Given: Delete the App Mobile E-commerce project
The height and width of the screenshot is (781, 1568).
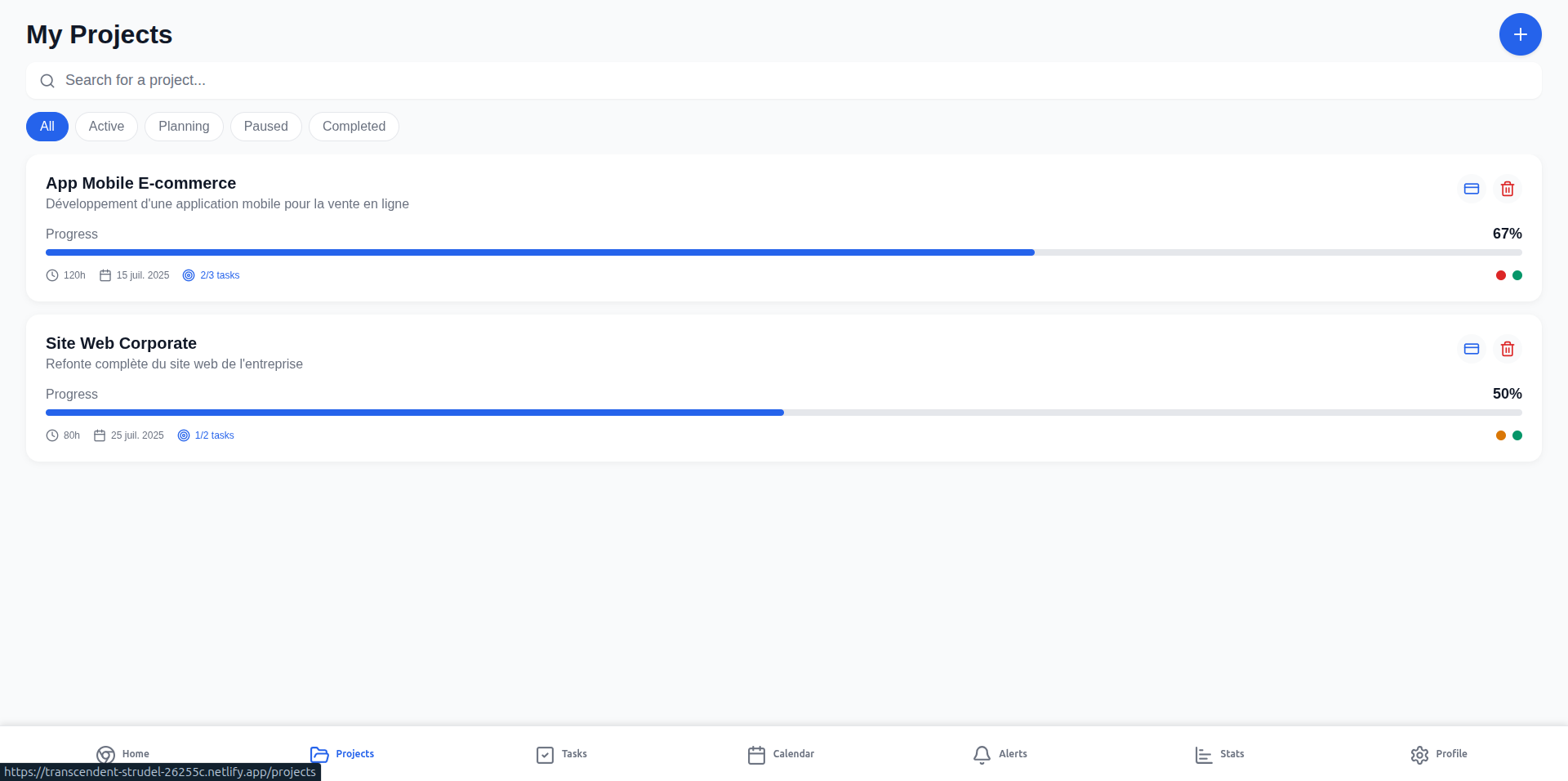Looking at the screenshot, I should [x=1507, y=189].
